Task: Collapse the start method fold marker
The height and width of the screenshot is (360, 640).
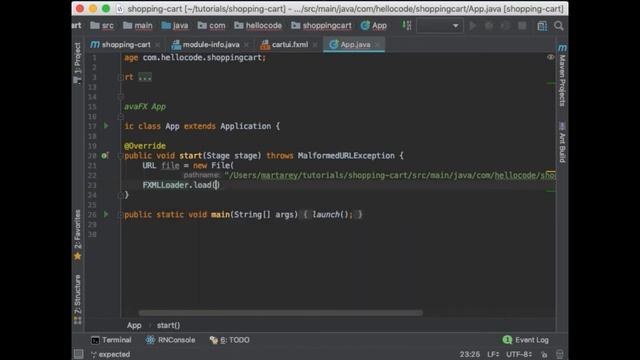Action: tap(120, 156)
